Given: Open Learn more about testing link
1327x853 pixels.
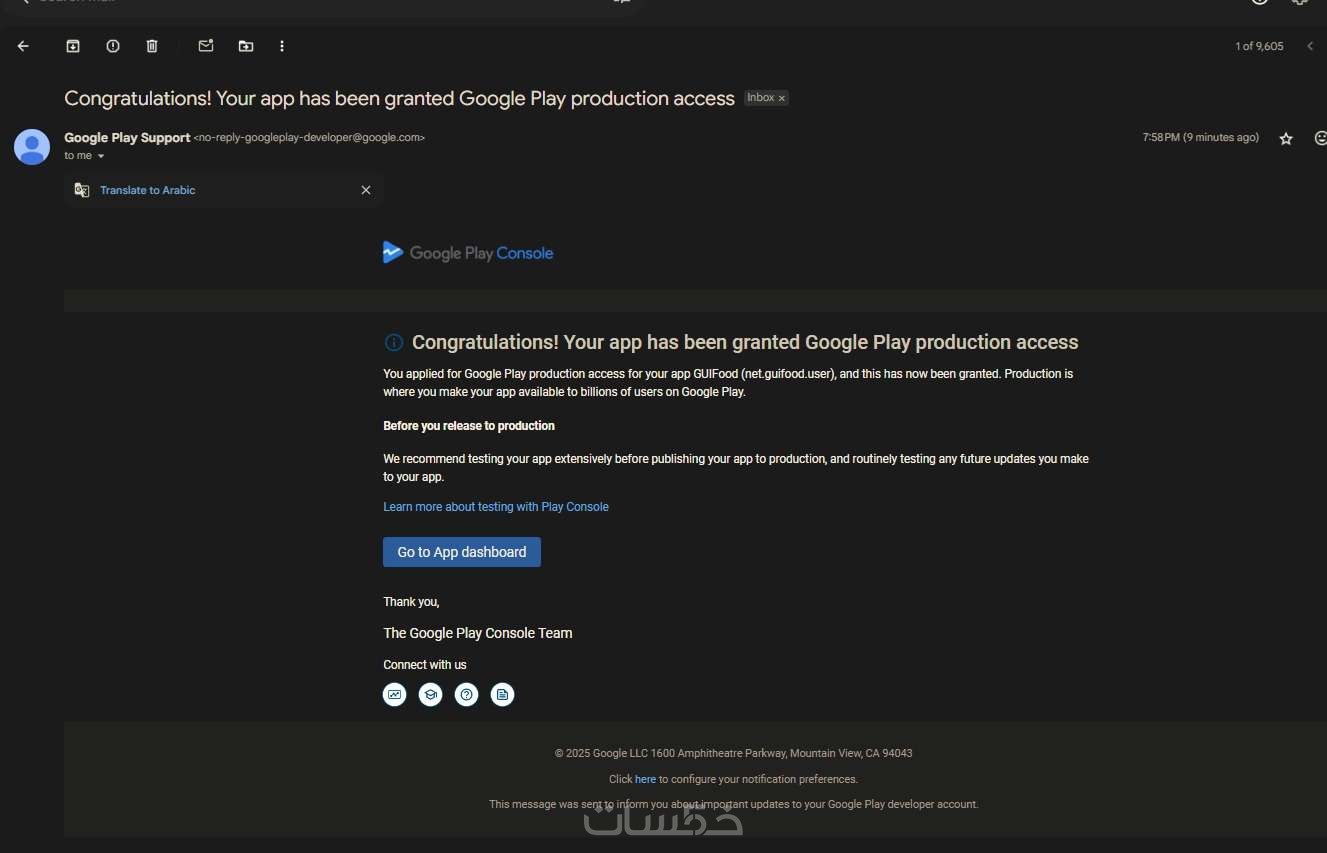Looking at the screenshot, I should click(x=496, y=507).
